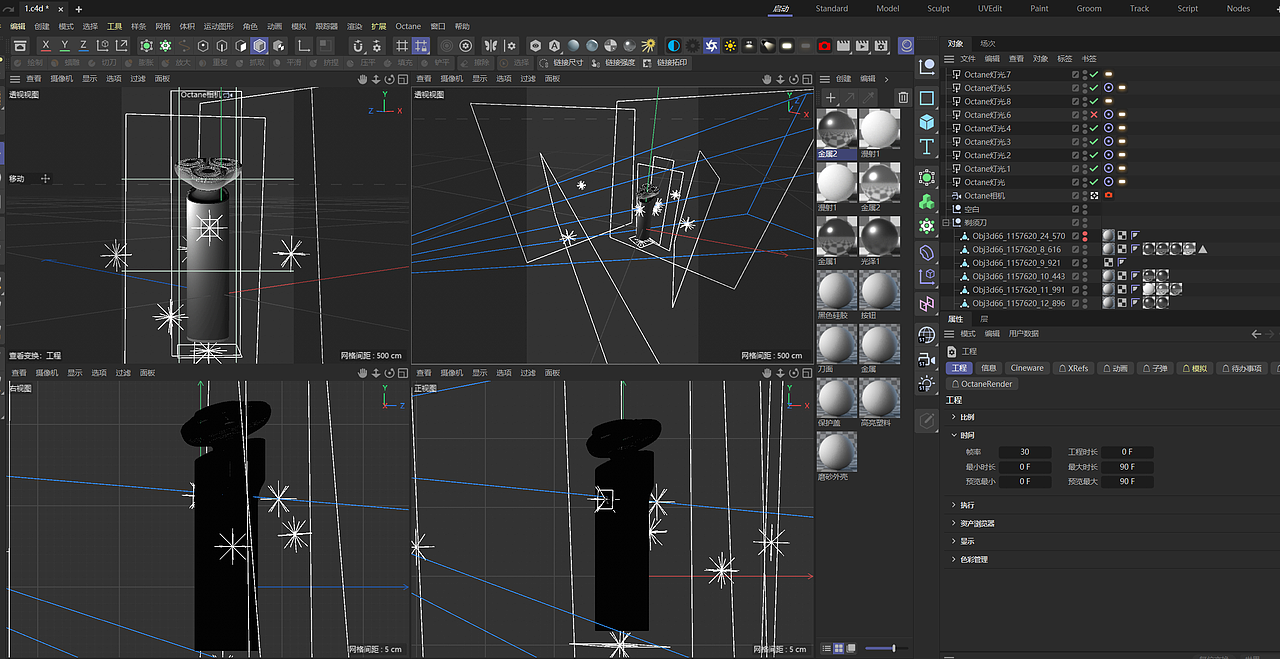Switch to the Sculpt layout tab
Screen dimensions: 1280x659
(938, 8)
